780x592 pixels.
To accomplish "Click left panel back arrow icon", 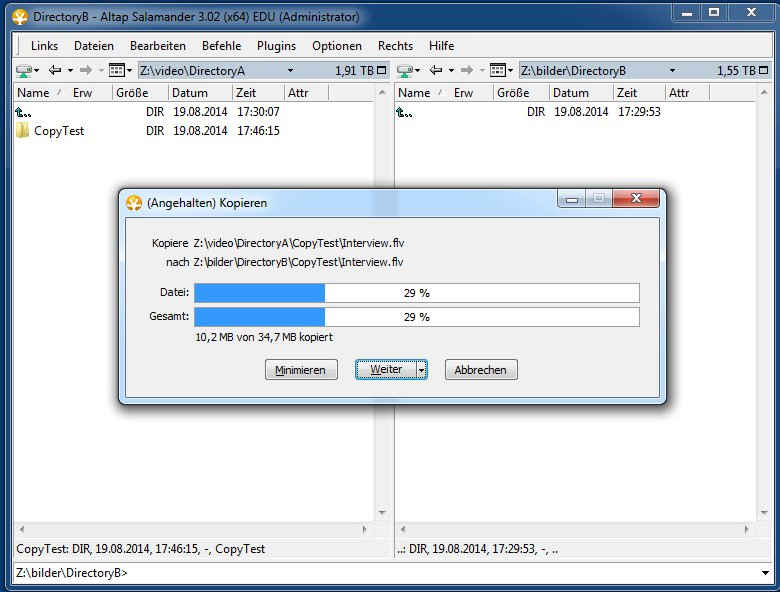I will tap(55, 70).
